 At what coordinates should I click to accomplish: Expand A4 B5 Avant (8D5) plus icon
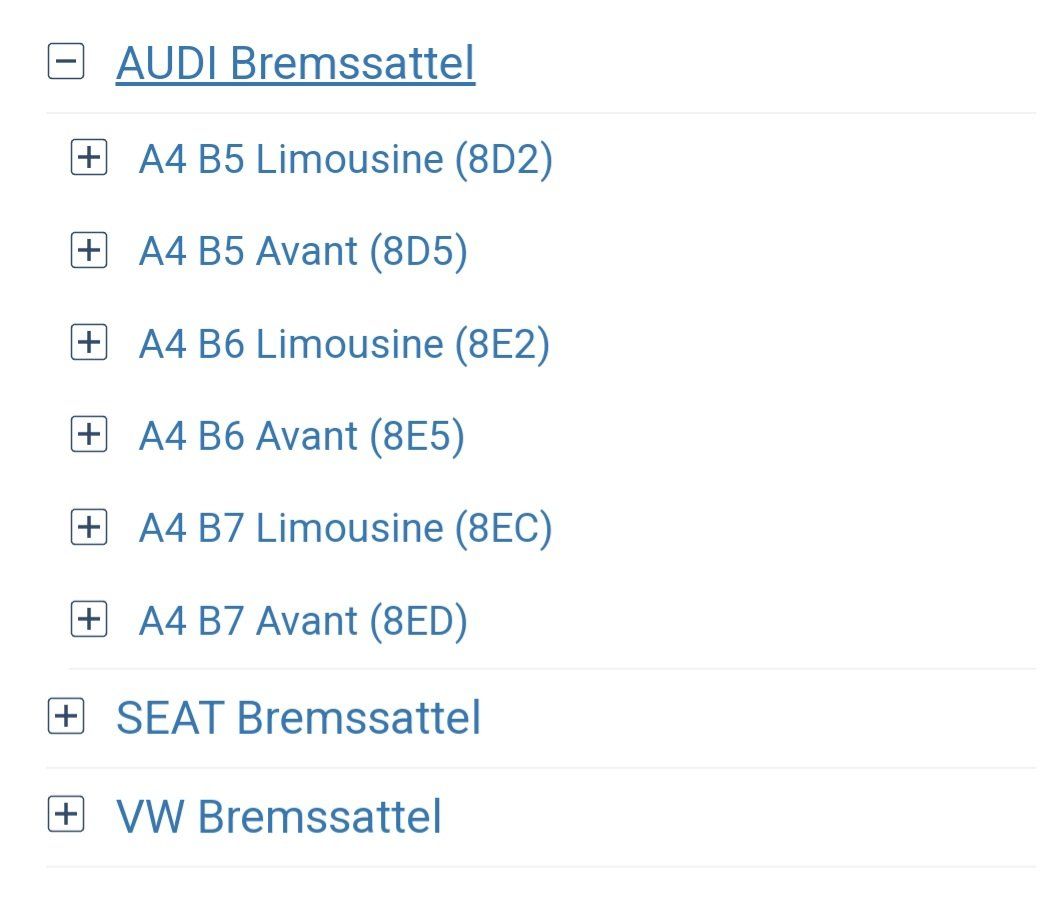coord(89,250)
